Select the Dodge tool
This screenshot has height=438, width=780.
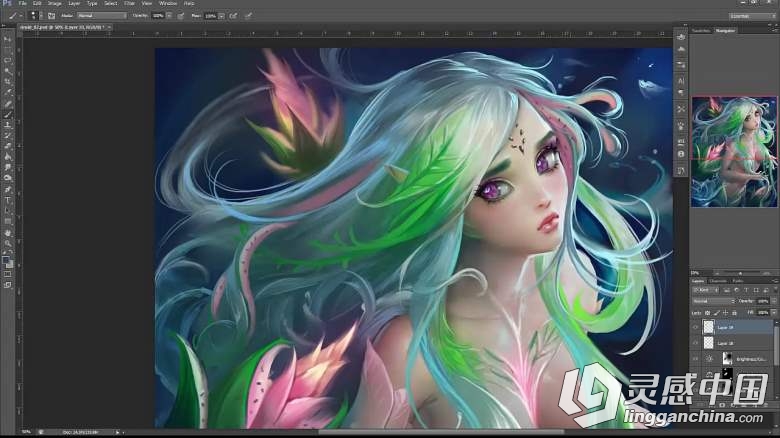[x=7, y=178]
